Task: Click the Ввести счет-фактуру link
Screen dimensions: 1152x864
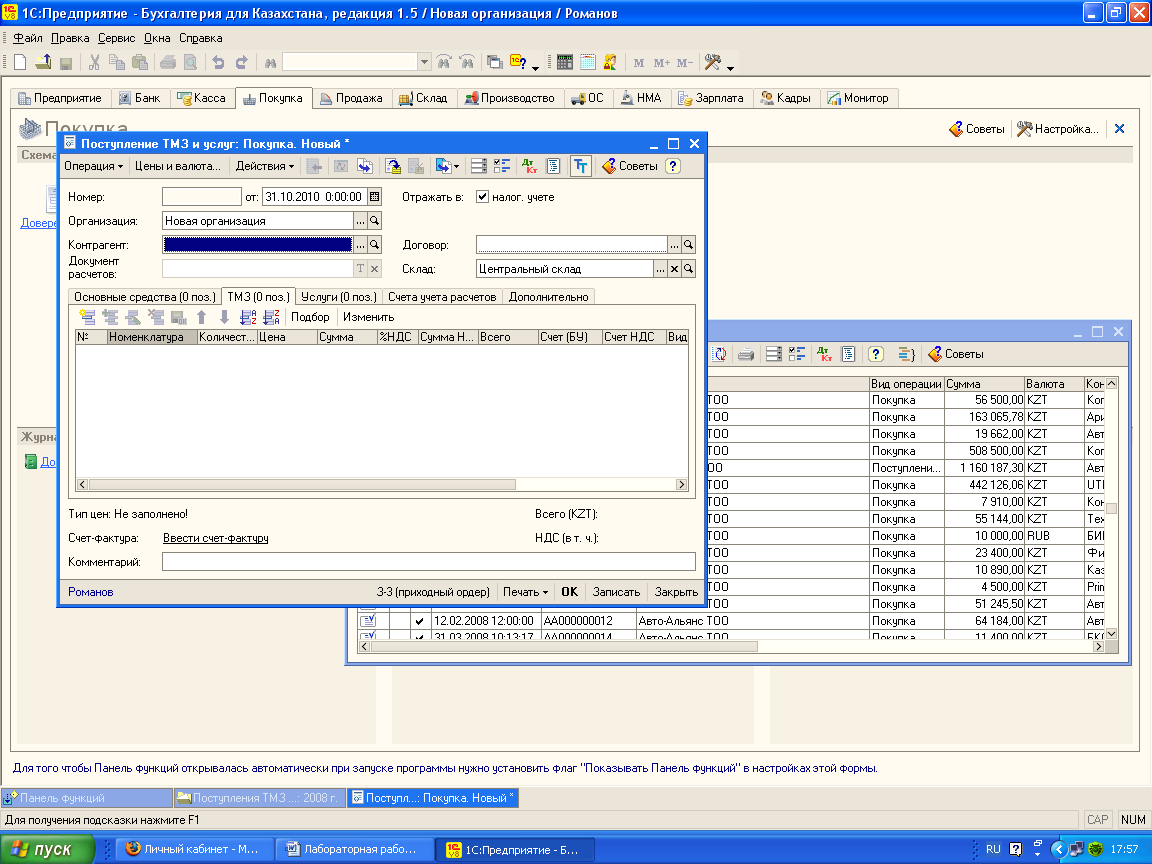Action: pos(216,539)
